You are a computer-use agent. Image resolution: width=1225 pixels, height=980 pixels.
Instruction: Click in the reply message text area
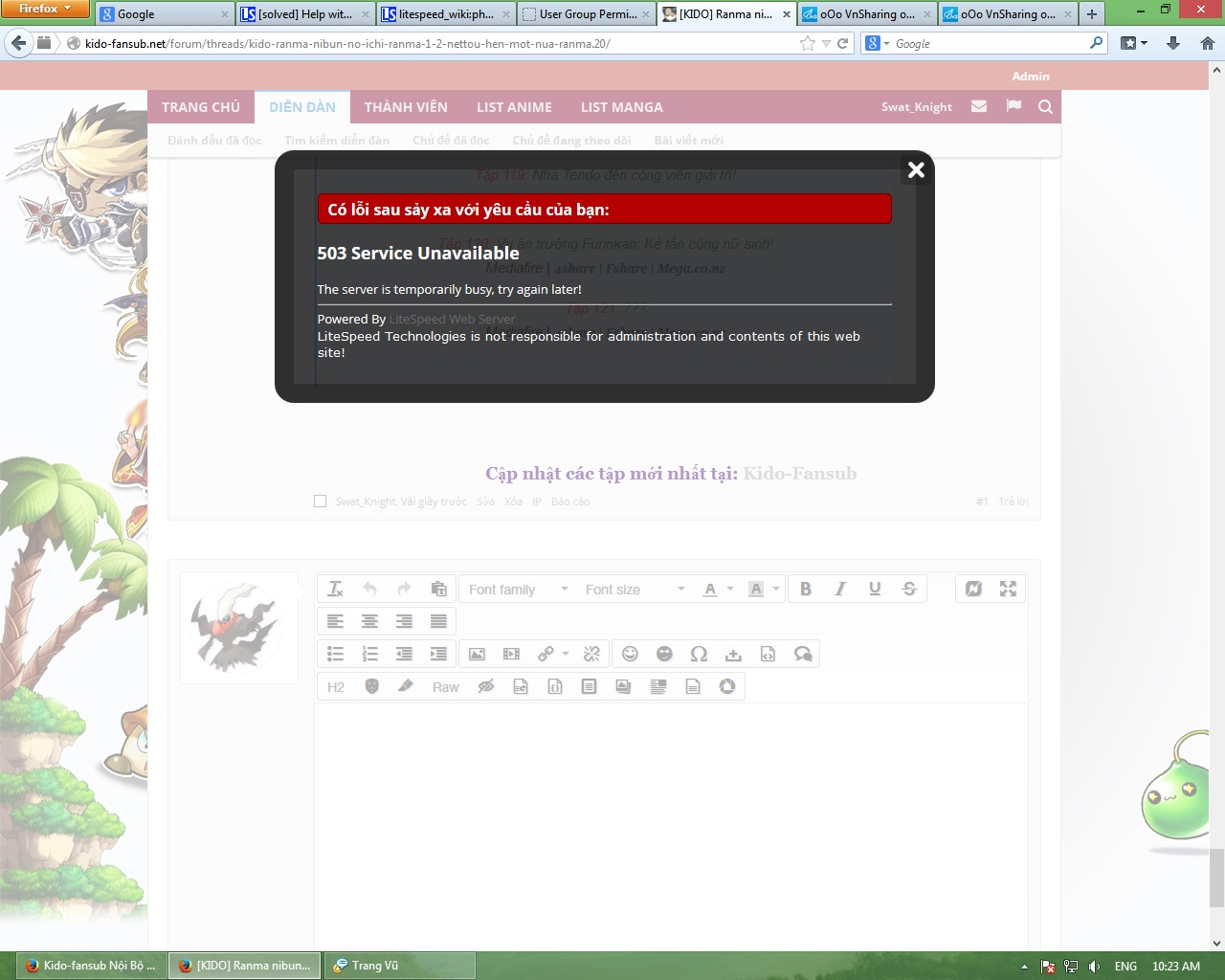tap(670, 813)
